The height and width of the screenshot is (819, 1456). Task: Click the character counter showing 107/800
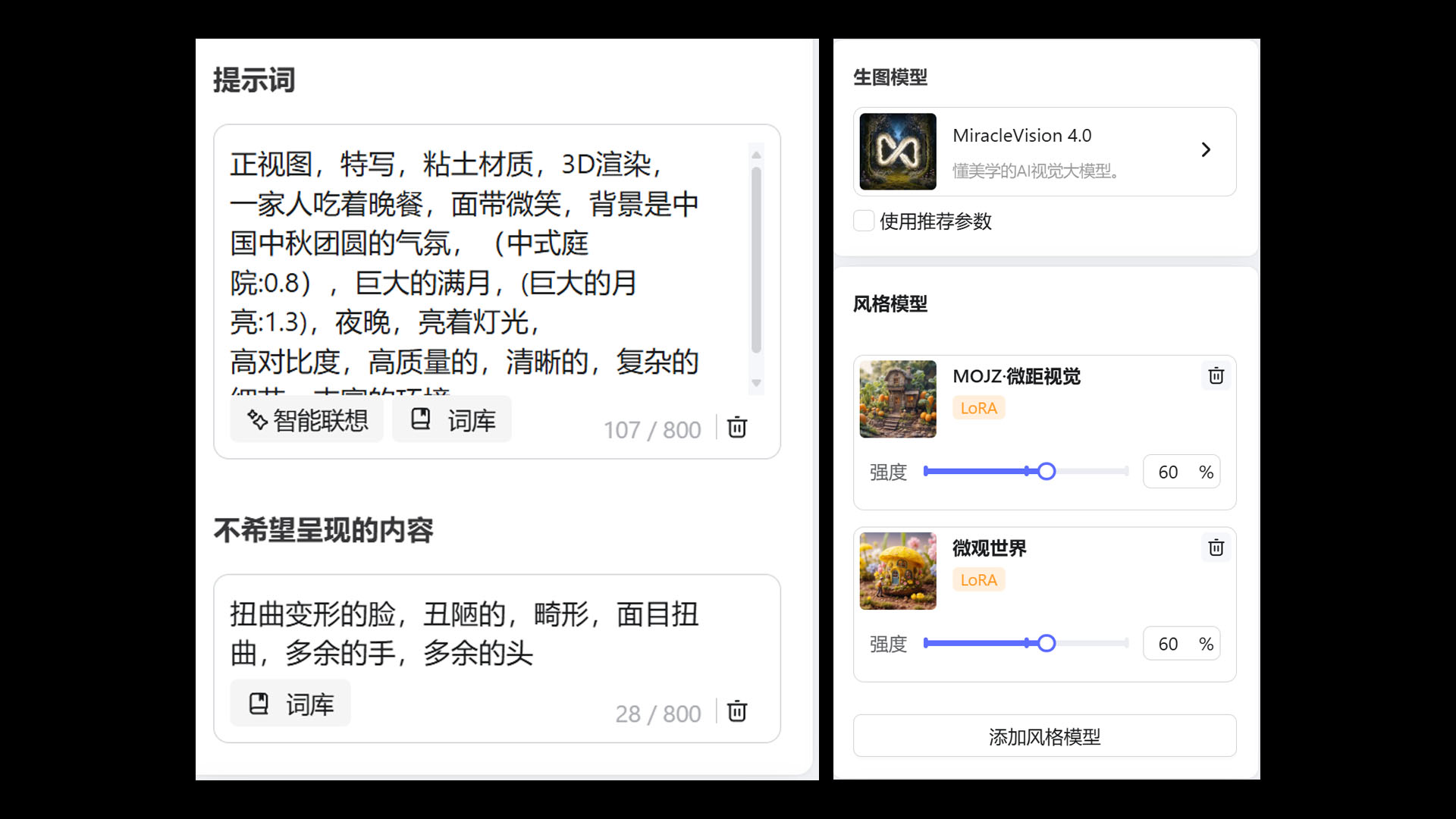click(x=651, y=429)
